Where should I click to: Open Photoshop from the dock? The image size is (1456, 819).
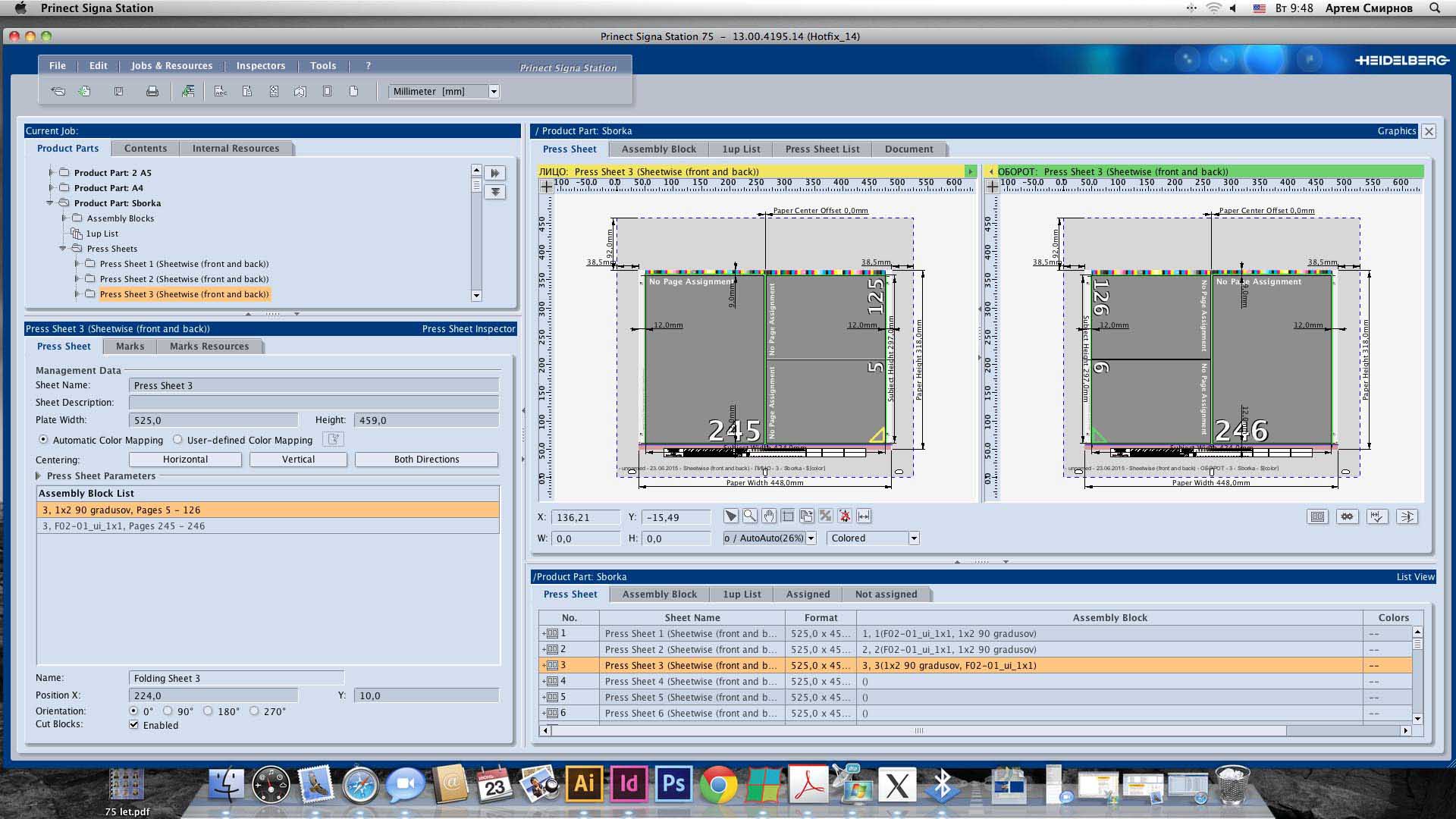tap(673, 783)
